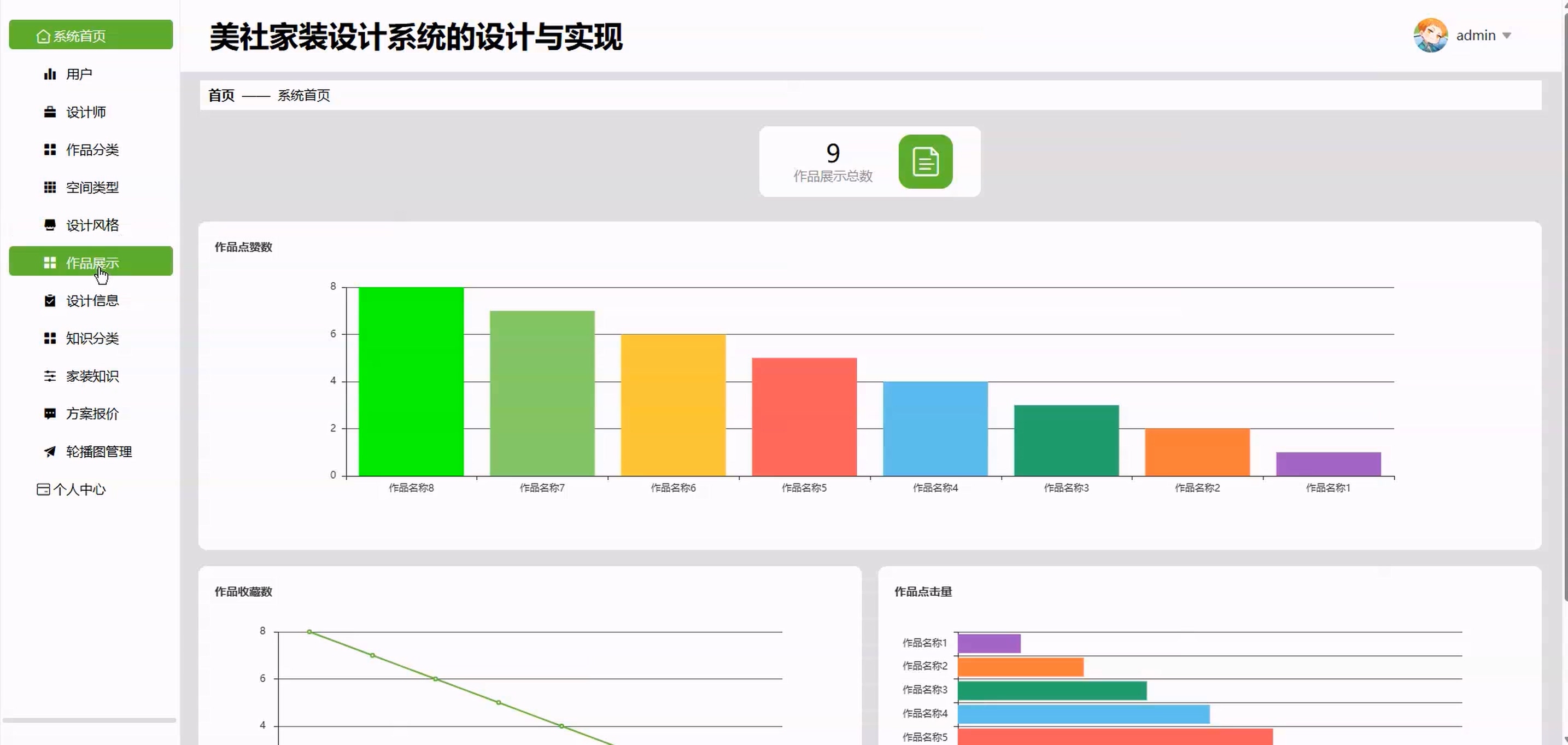
Task: Click the chat bubble icon beside 方案报价
Action: pos(50,414)
